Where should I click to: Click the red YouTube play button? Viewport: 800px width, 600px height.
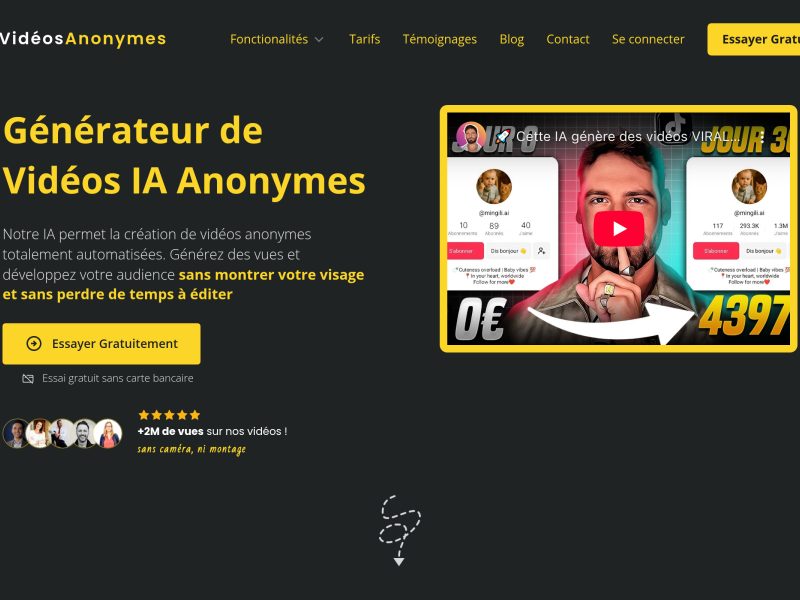tap(618, 229)
